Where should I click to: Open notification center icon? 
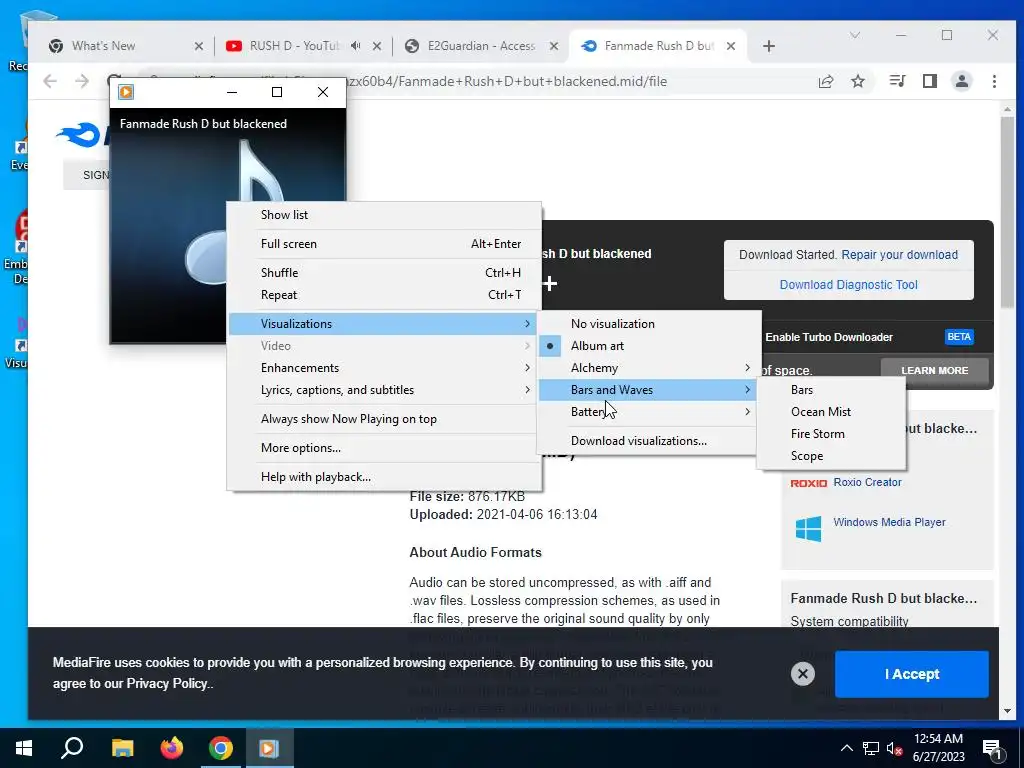click(992, 748)
